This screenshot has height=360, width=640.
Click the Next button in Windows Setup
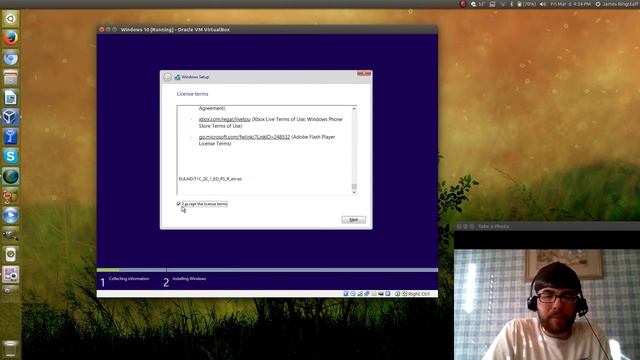tap(353, 220)
